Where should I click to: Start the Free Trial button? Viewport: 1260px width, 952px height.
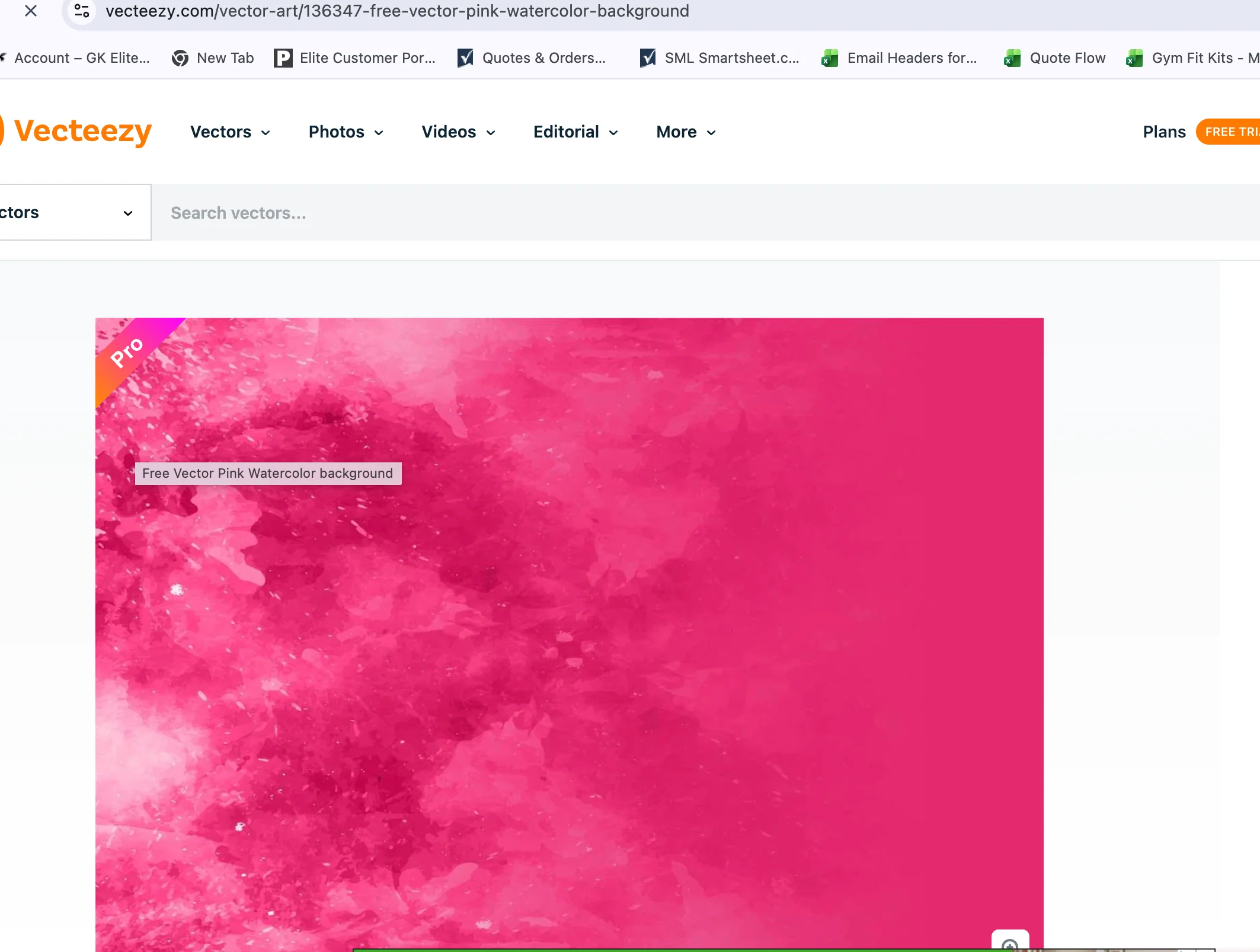coord(1229,132)
